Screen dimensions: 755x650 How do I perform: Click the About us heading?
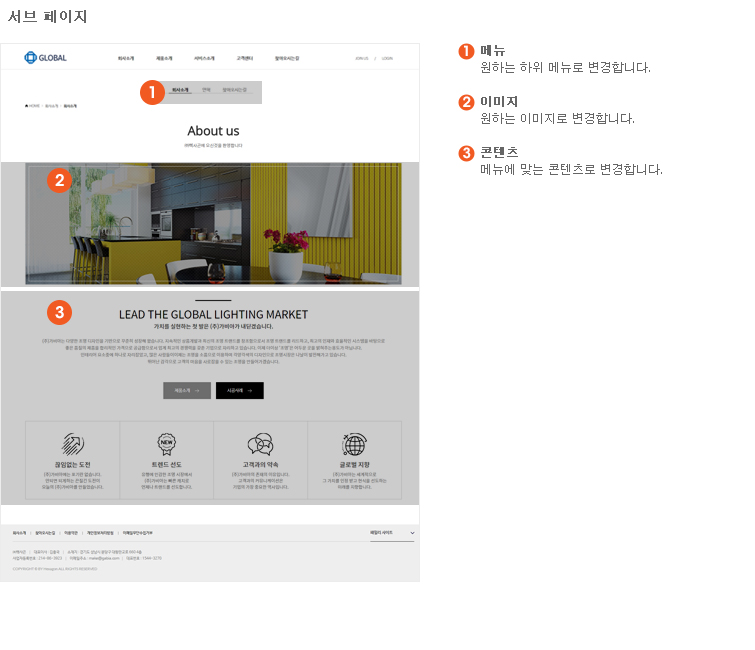coord(213,131)
